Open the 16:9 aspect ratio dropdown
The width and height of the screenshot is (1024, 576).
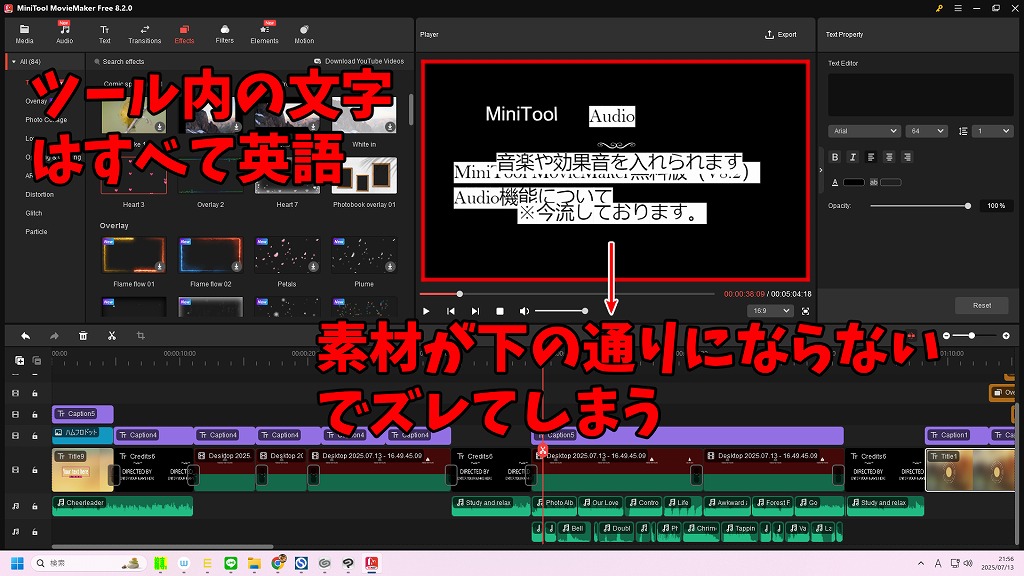pyautogui.click(x=771, y=311)
